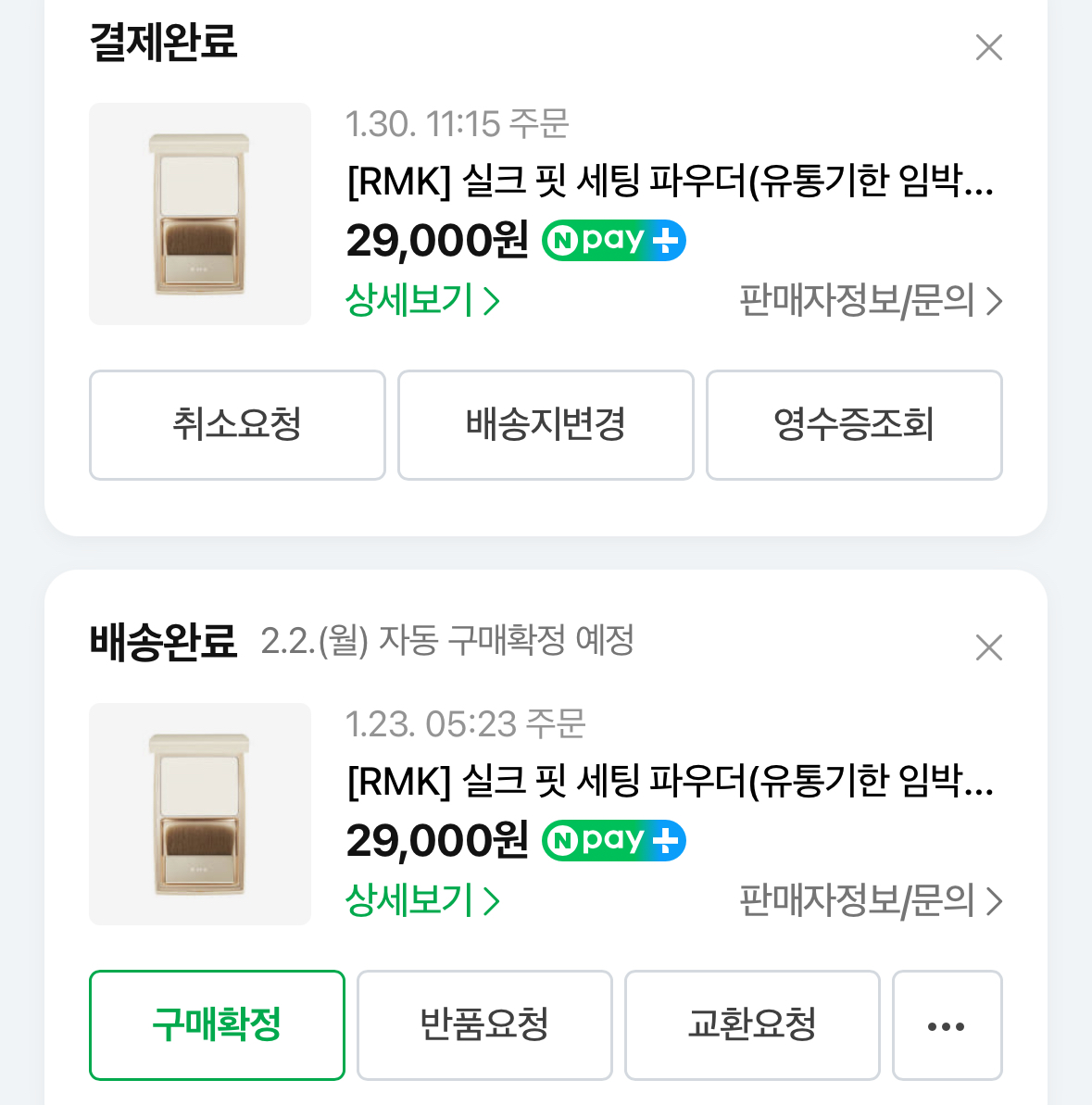Open RMK powder thumbnail in 배송완료 order

tap(200, 814)
